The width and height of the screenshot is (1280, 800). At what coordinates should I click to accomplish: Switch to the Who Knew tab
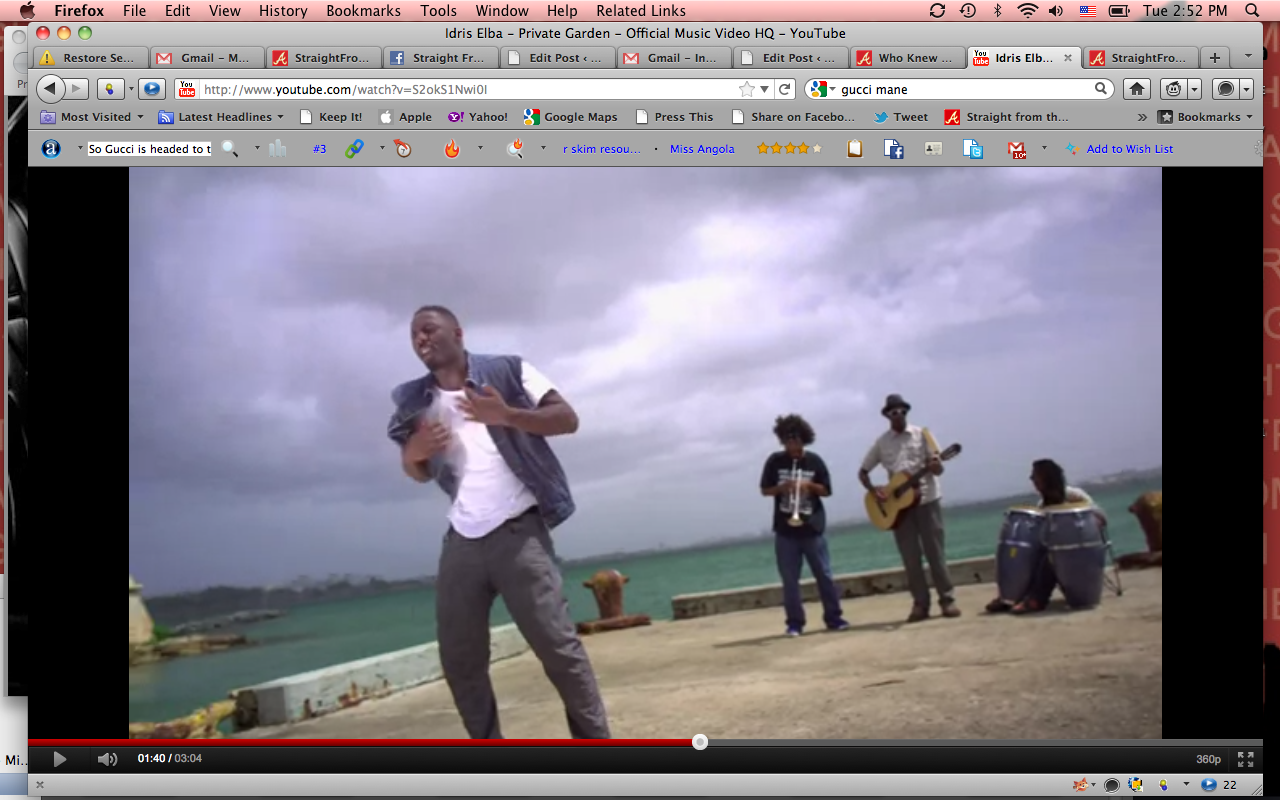pyautogui.click(x=907, y=58)
